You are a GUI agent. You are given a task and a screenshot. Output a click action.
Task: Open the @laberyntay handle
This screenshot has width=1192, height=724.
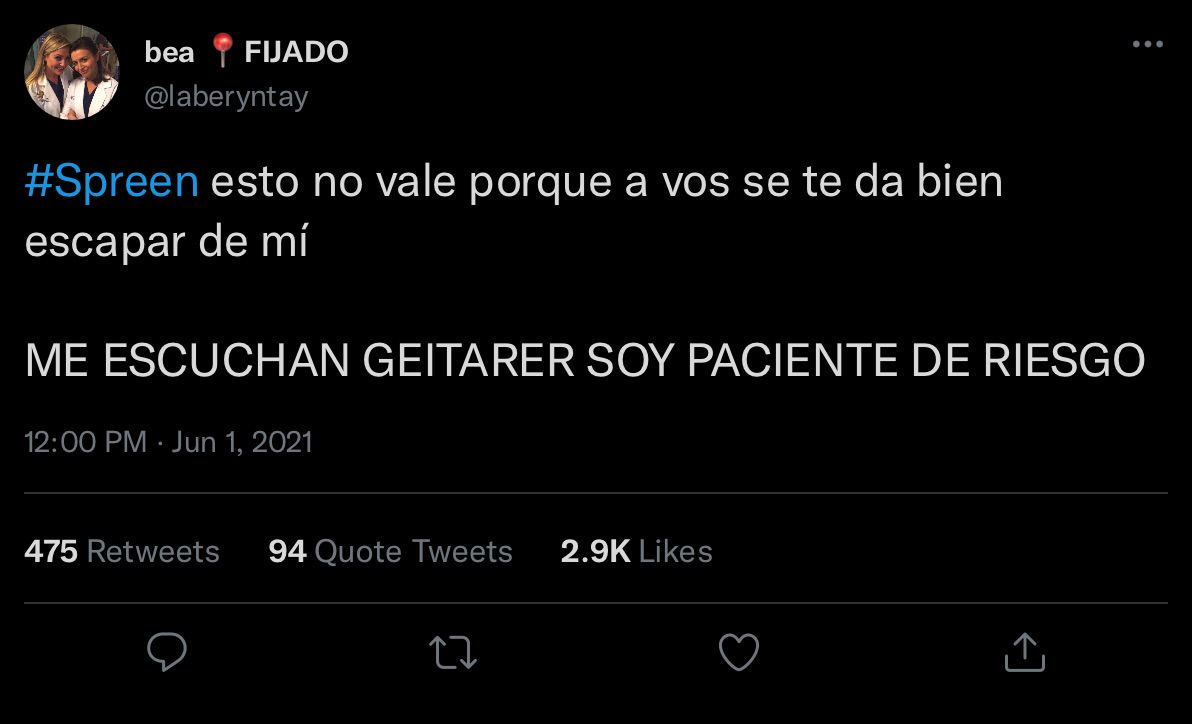point(226,97)
